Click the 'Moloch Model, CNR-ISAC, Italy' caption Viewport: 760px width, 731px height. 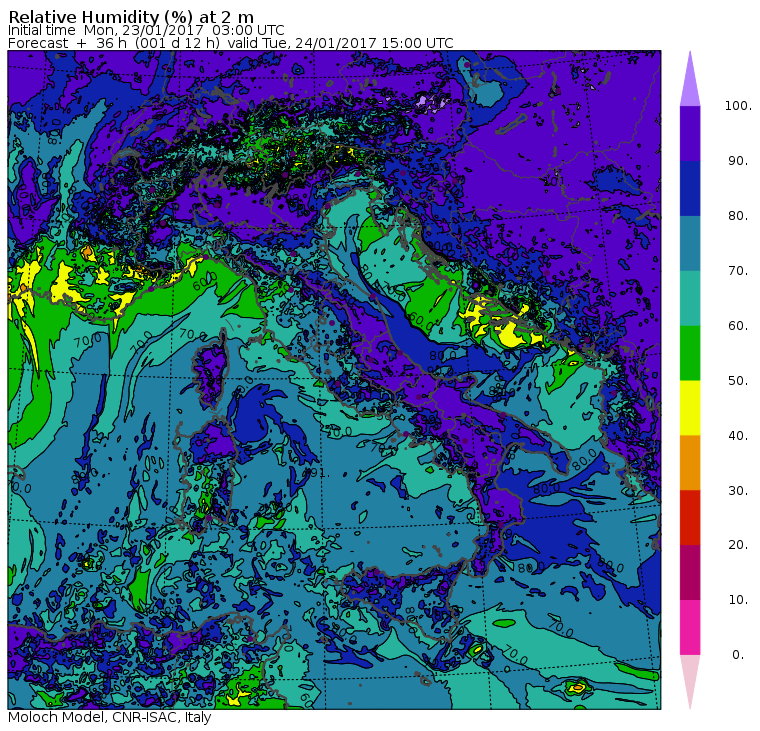pyautogui.click(x=110, y=717)
